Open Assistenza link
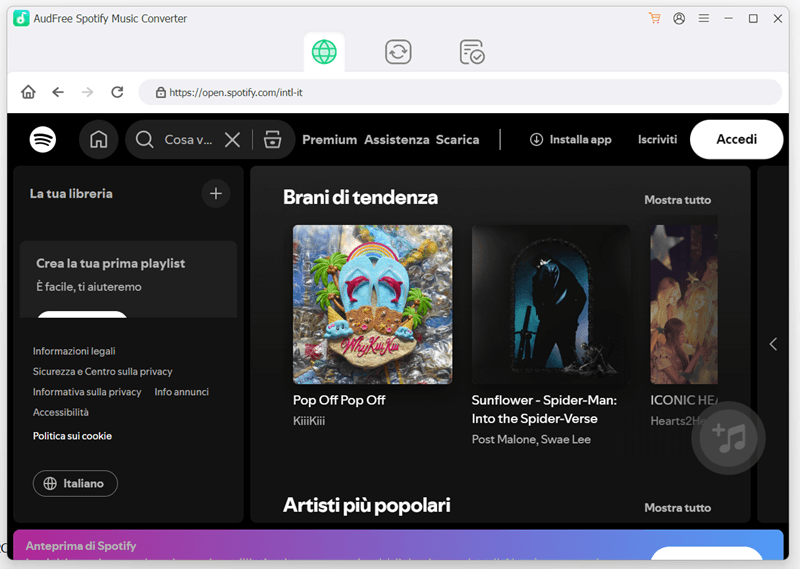 click(x=396, y=140)
